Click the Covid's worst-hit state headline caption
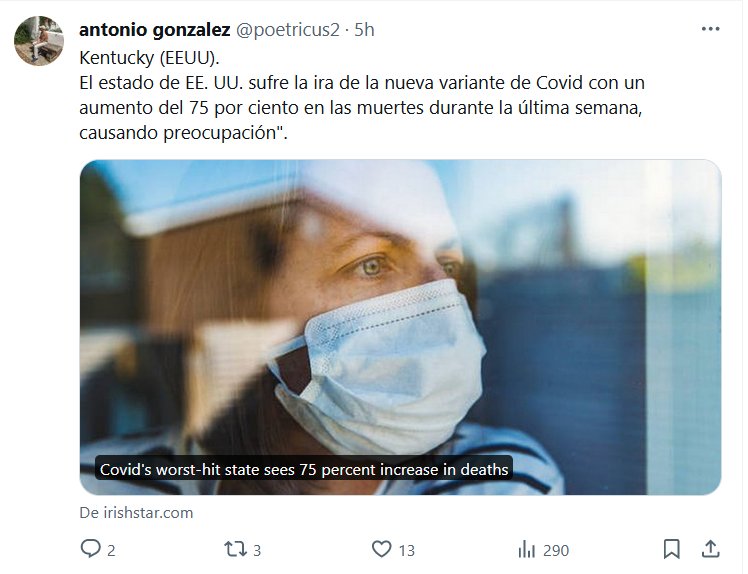This screenshot has width=748, height=574. [x=304, y=470]
